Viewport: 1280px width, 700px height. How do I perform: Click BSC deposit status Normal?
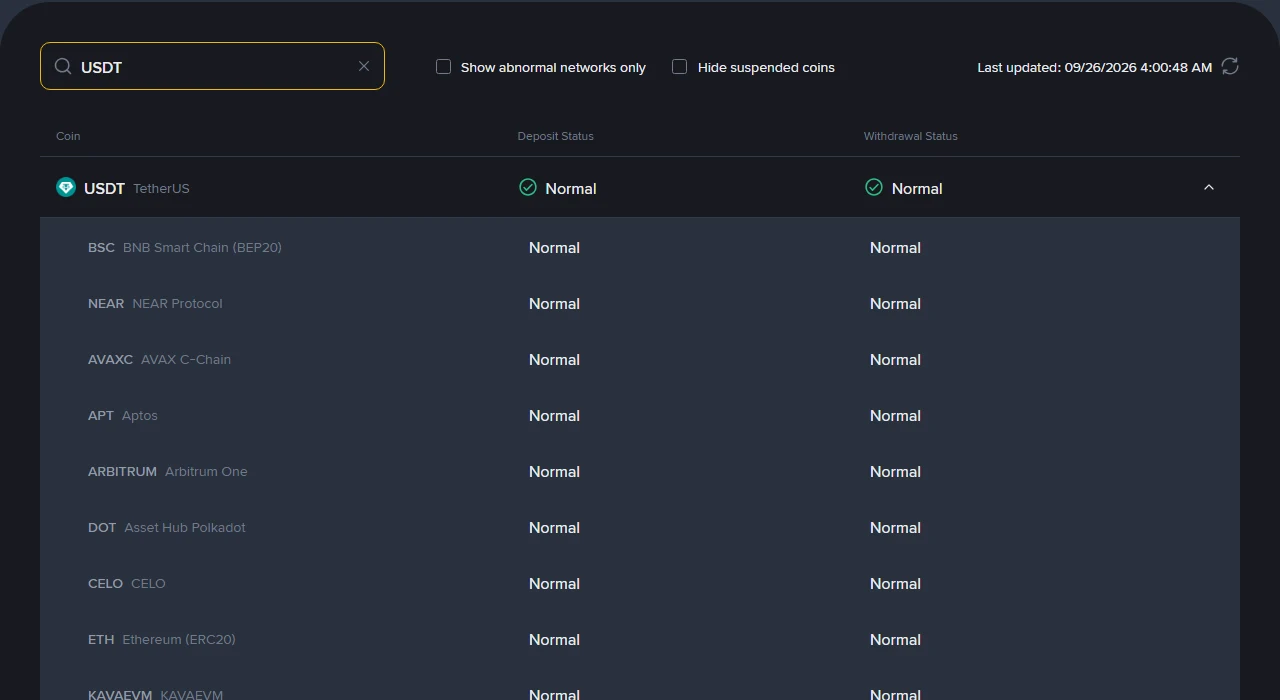(x=554, y=247)
